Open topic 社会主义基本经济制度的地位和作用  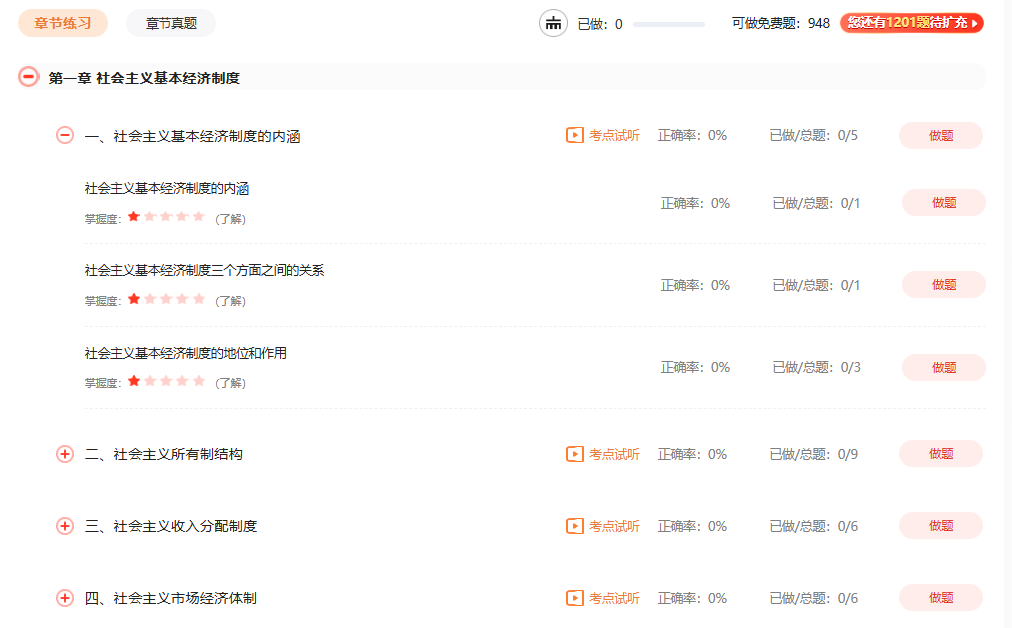pos(186,353)
